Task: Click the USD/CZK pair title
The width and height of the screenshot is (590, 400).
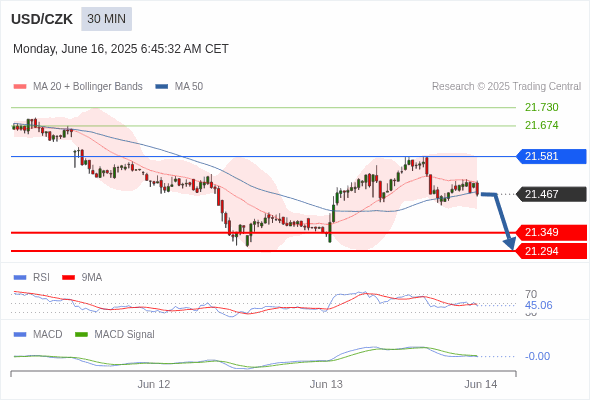Action: tap(42, 19)
